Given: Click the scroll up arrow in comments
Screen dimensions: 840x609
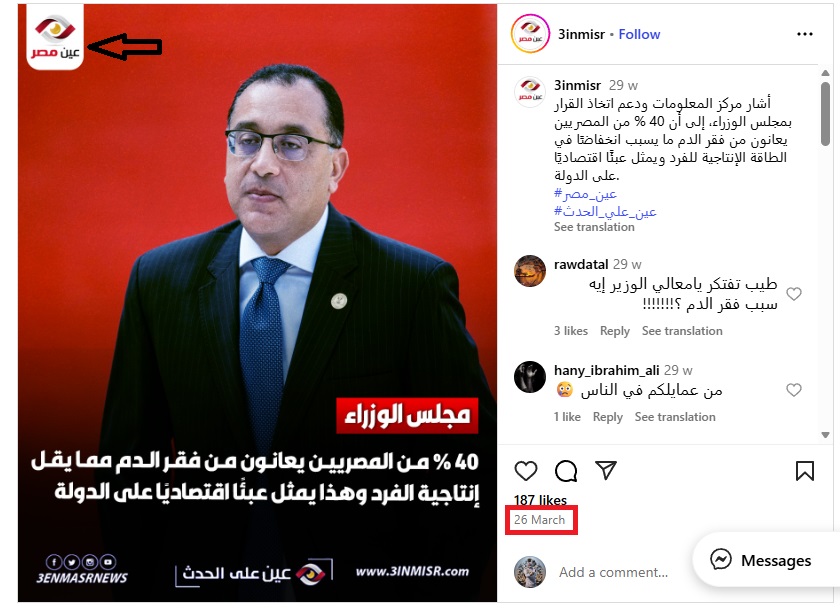Looking at the screenshot, I should tap(825, 72).
